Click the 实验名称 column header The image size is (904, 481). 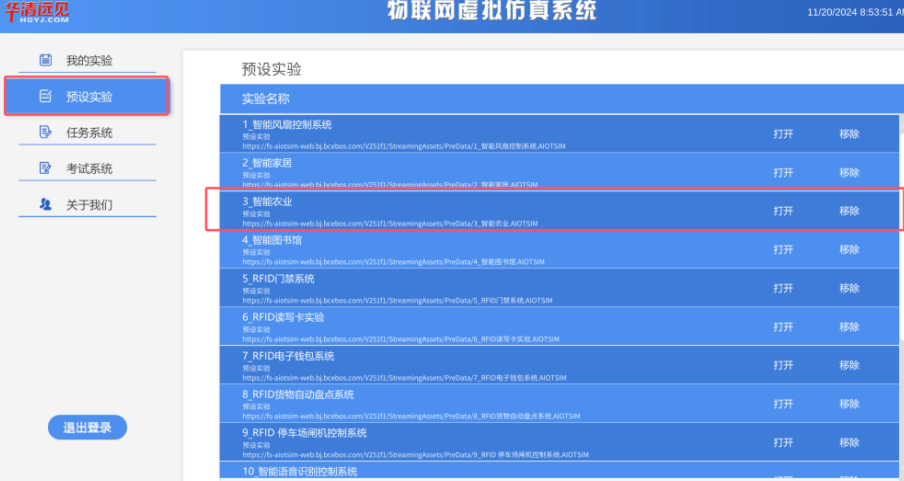pyautogui.click(x=266, y=99)
